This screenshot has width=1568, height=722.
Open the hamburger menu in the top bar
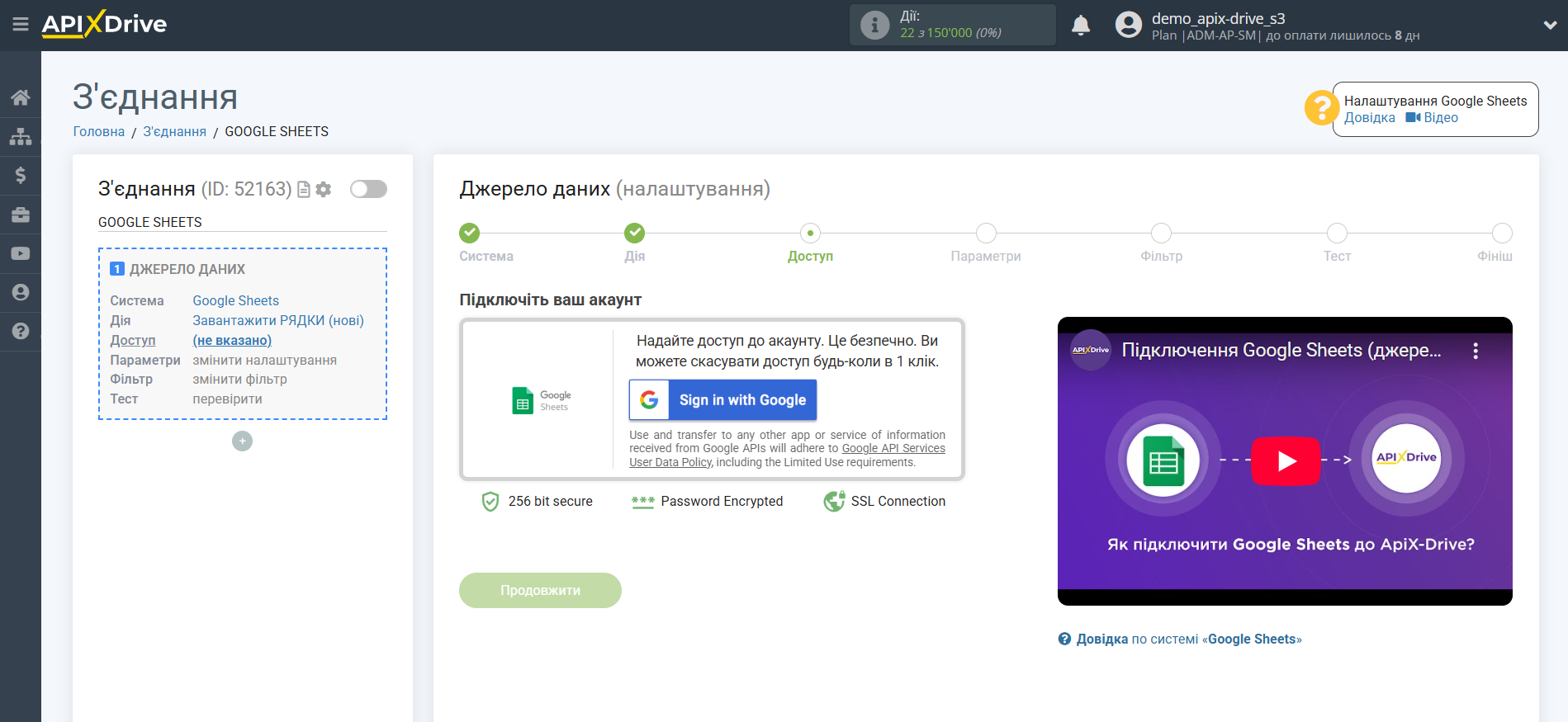[21, 25]
